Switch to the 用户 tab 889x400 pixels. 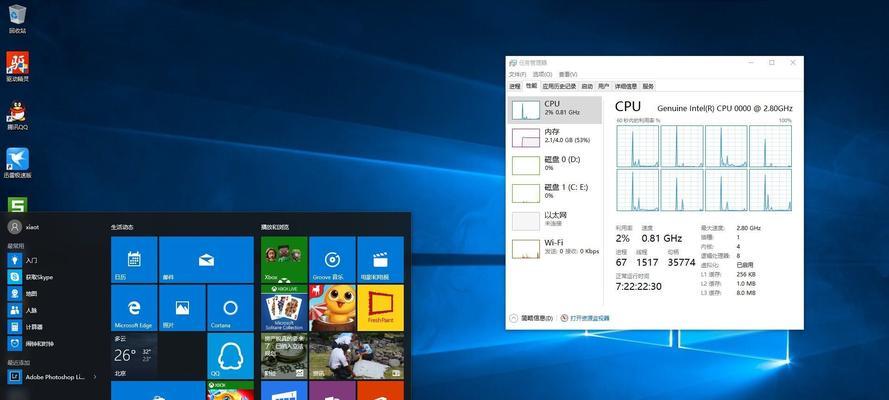[604, 86]
